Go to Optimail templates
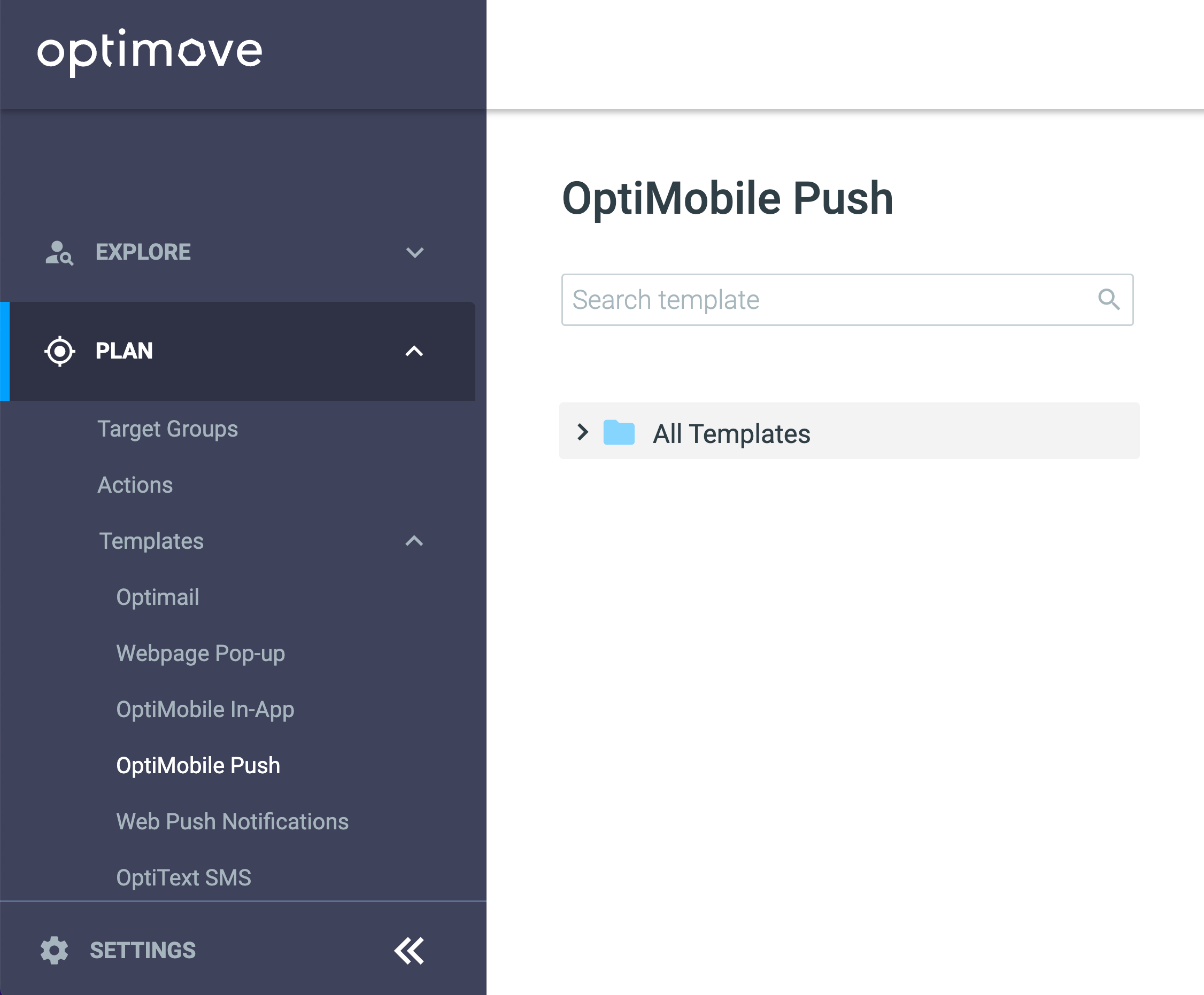 pos(158,597)
